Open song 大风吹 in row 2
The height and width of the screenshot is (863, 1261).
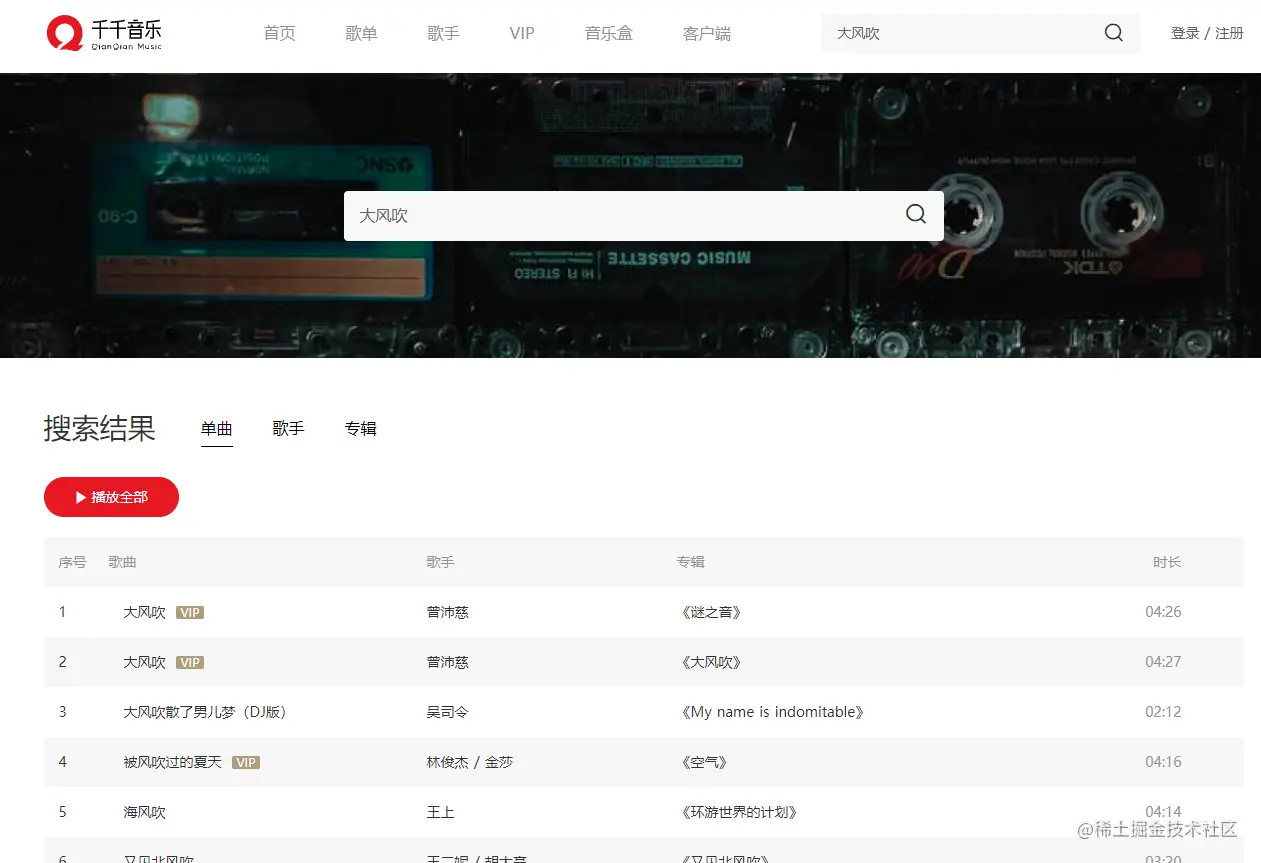pyautogui.click(x=145, y=662)
